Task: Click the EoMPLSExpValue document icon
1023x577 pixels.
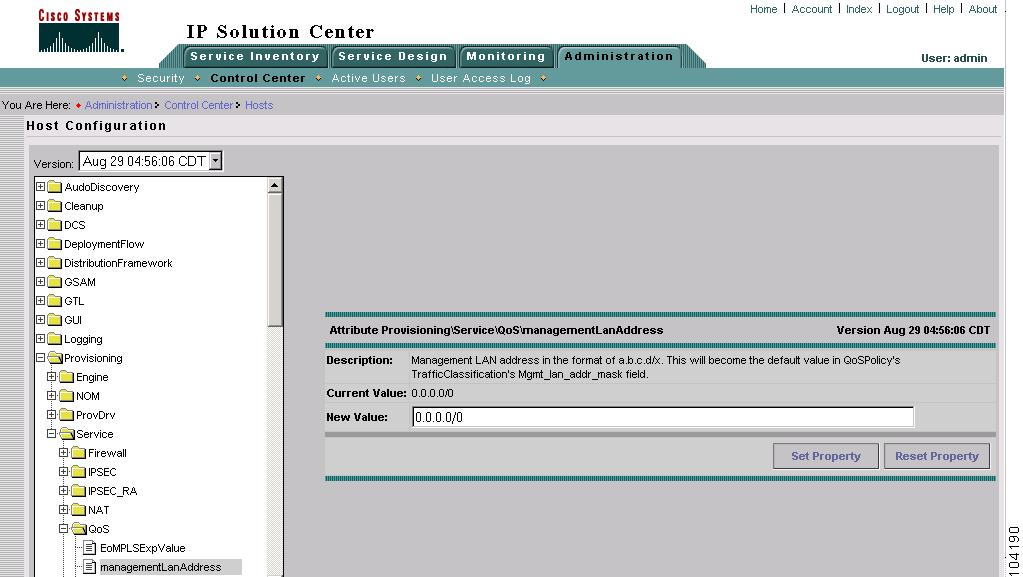Action: [89, 548]
